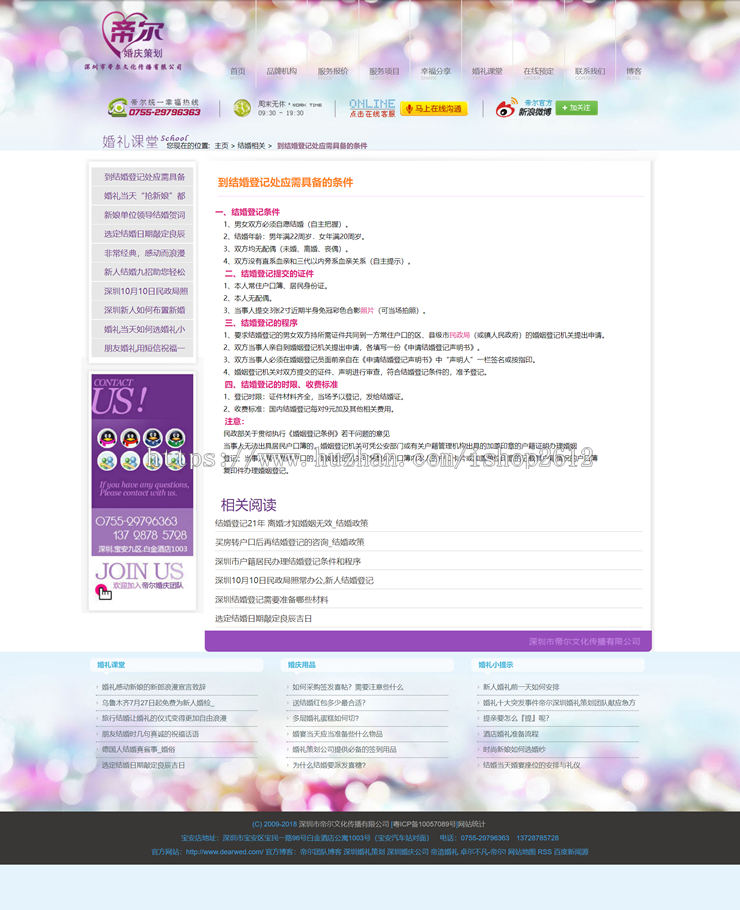Click the QQ penguin in blue shirt

click(x=153, y=438)
